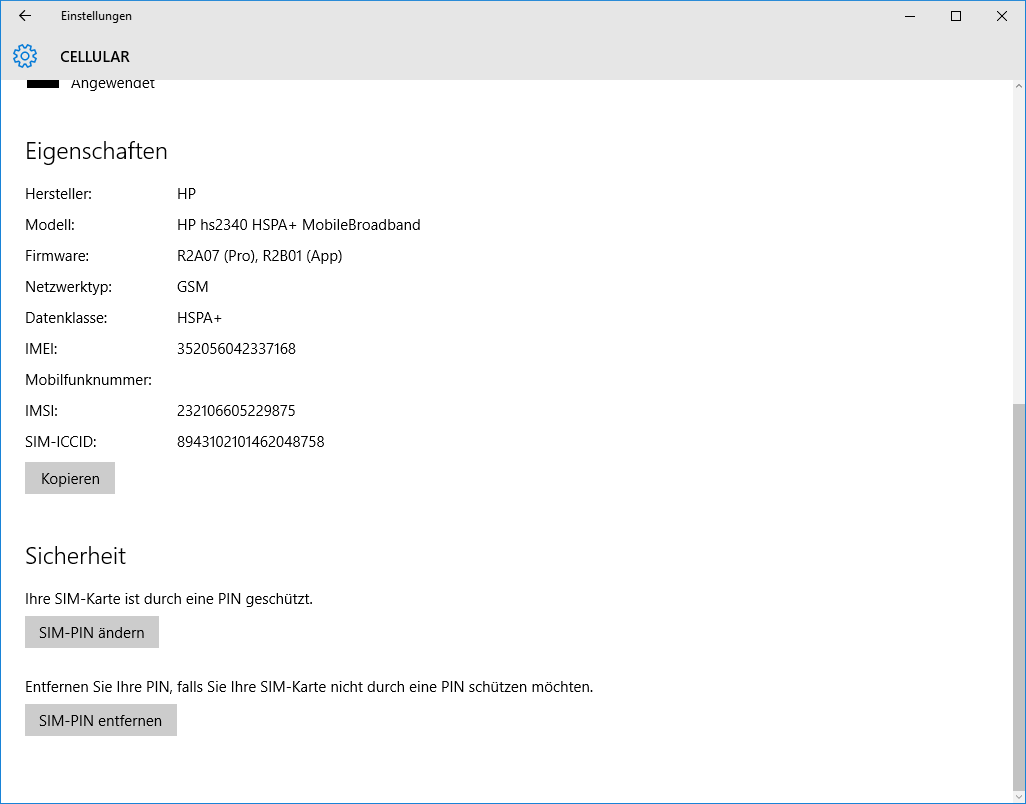Click the Datenklasse label
This screenshot has width=1026, height=804.
[x=66, y=318]
